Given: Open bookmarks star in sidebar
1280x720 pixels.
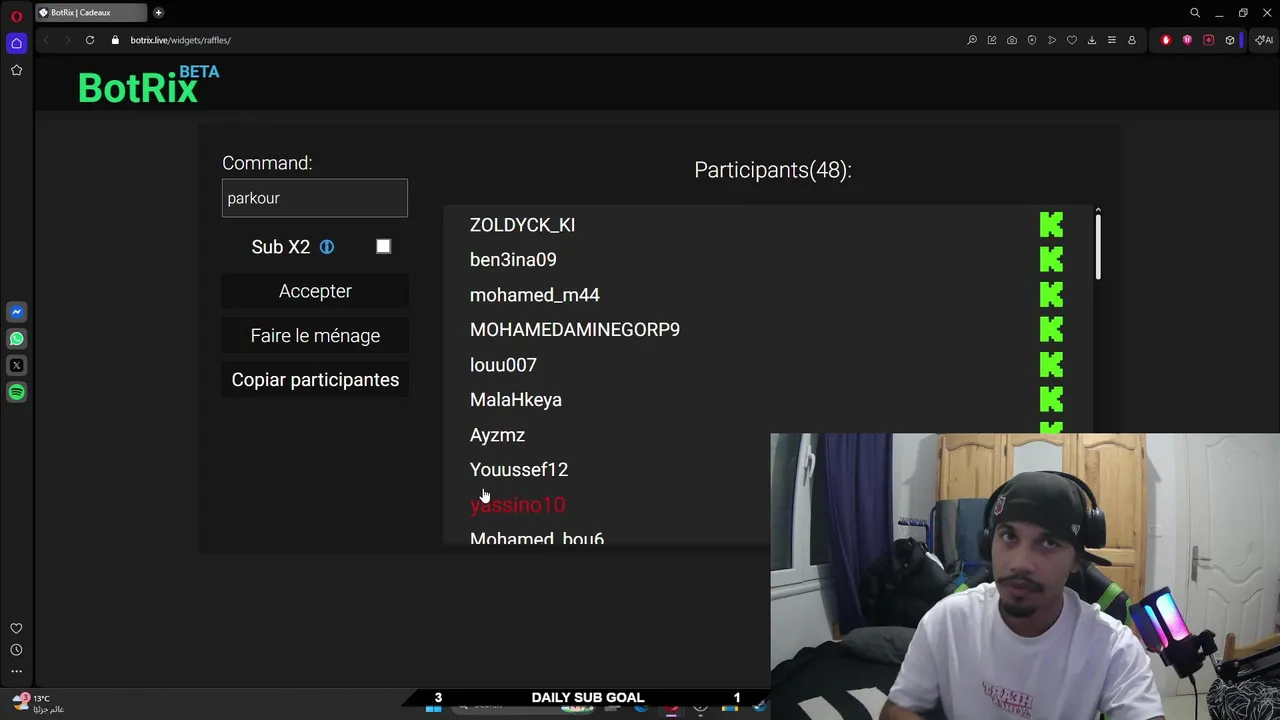Looking at the screenshot, I should [x=16, y=70].
